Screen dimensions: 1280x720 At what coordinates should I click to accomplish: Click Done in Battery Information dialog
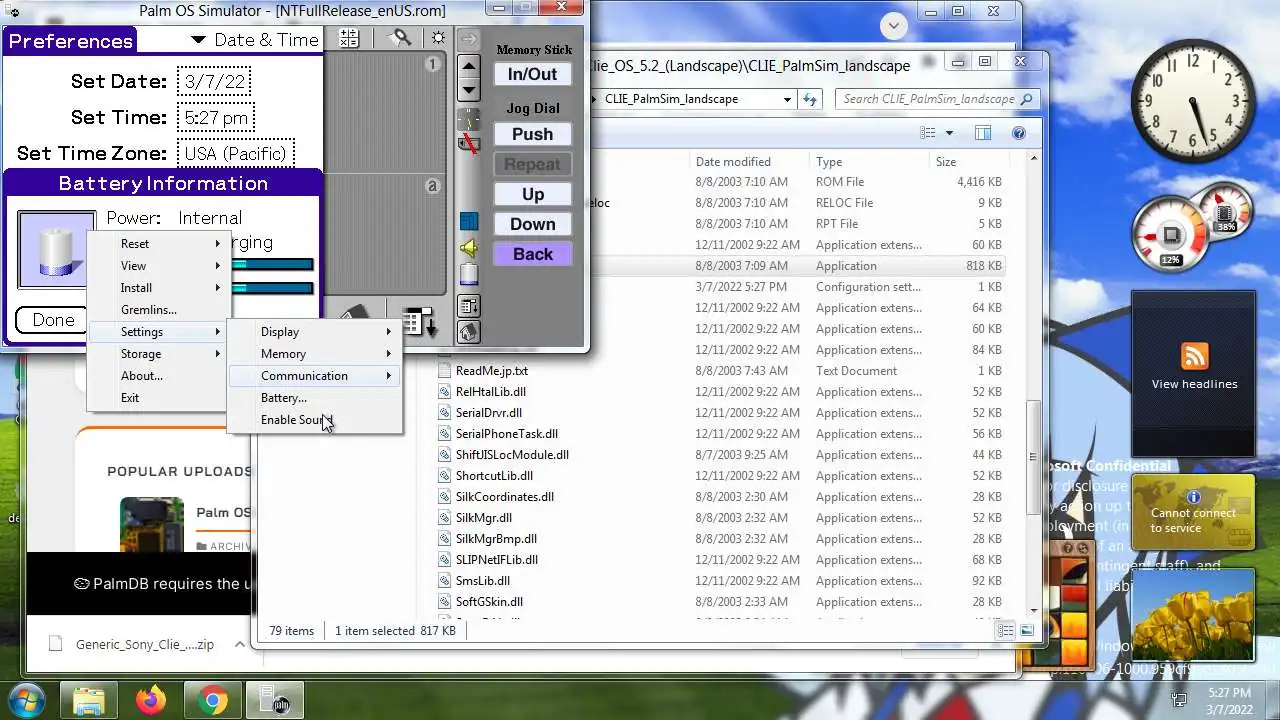click(53, 320)
